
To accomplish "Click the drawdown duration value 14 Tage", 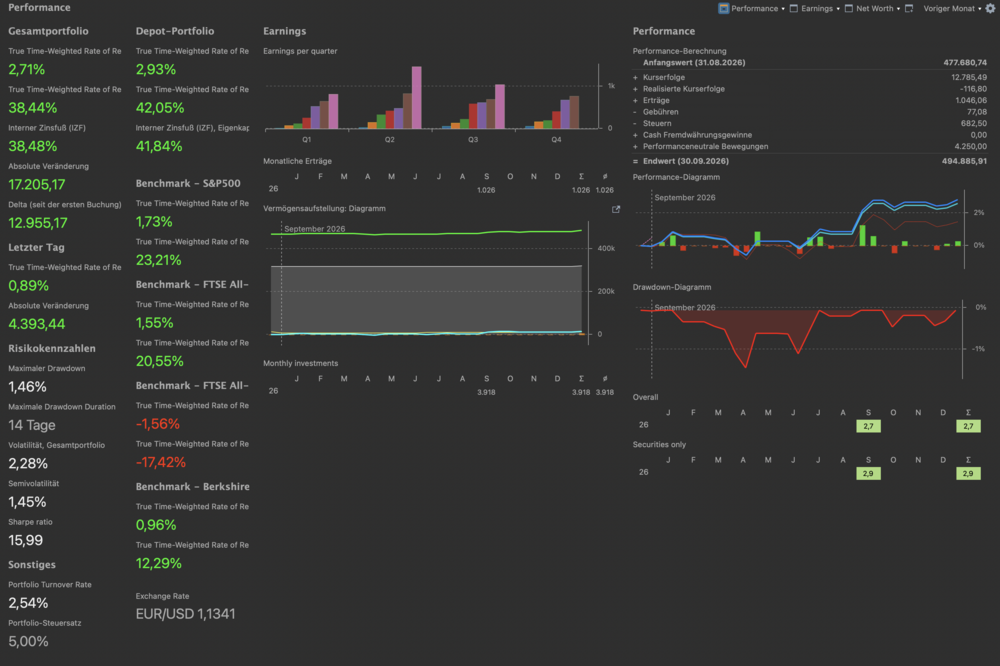I will 32,425.
